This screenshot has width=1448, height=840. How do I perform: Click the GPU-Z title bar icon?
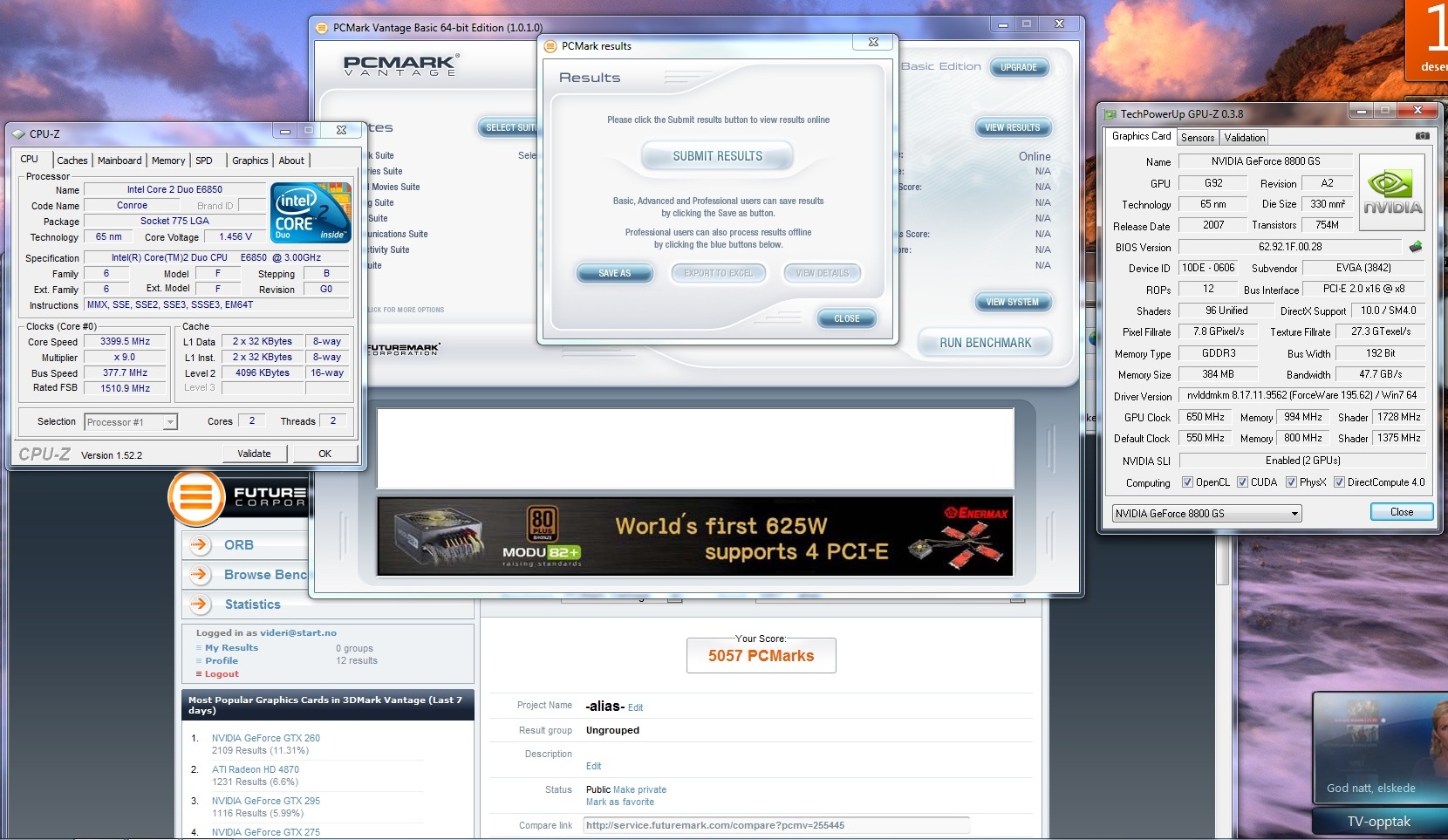pyautogui.click(x=1110, y=113)
